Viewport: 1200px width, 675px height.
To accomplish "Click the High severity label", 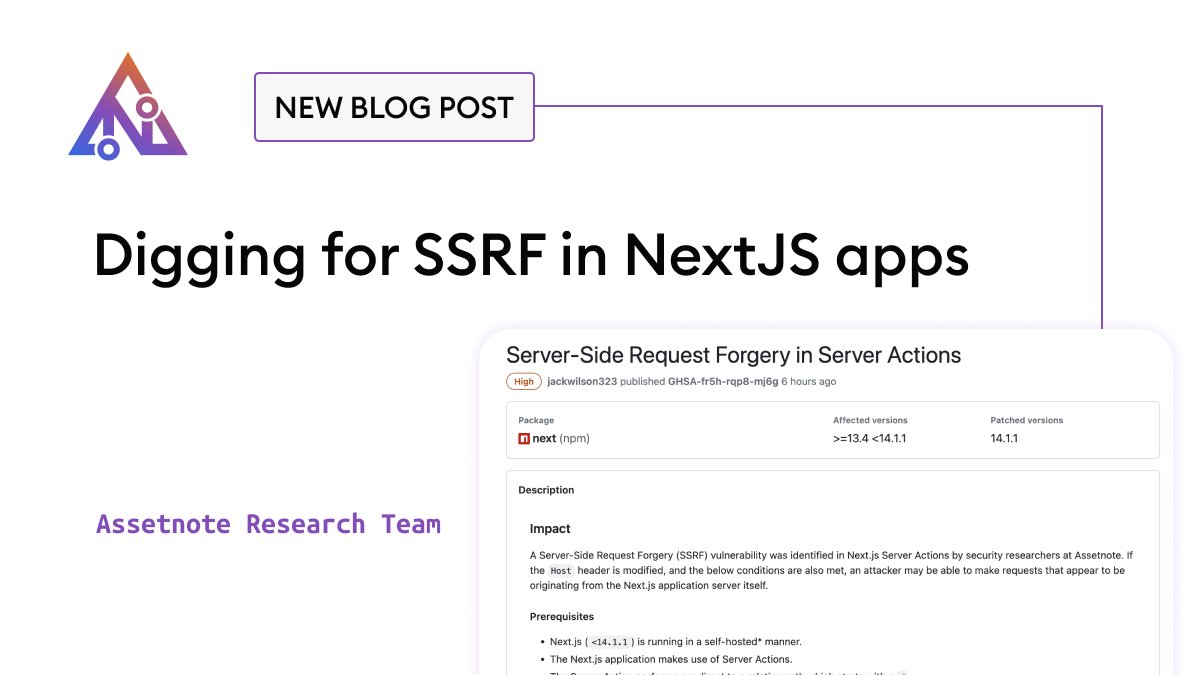I will point(524,381).
